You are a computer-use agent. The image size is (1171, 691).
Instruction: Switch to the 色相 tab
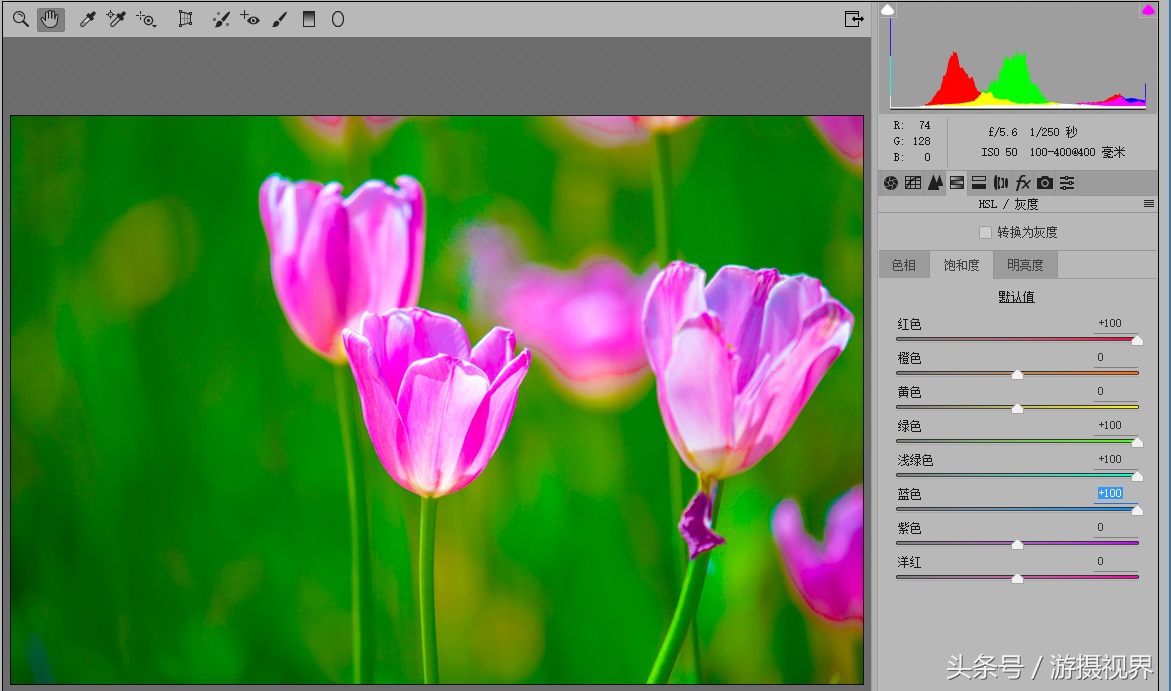click(x=903, y=265)
